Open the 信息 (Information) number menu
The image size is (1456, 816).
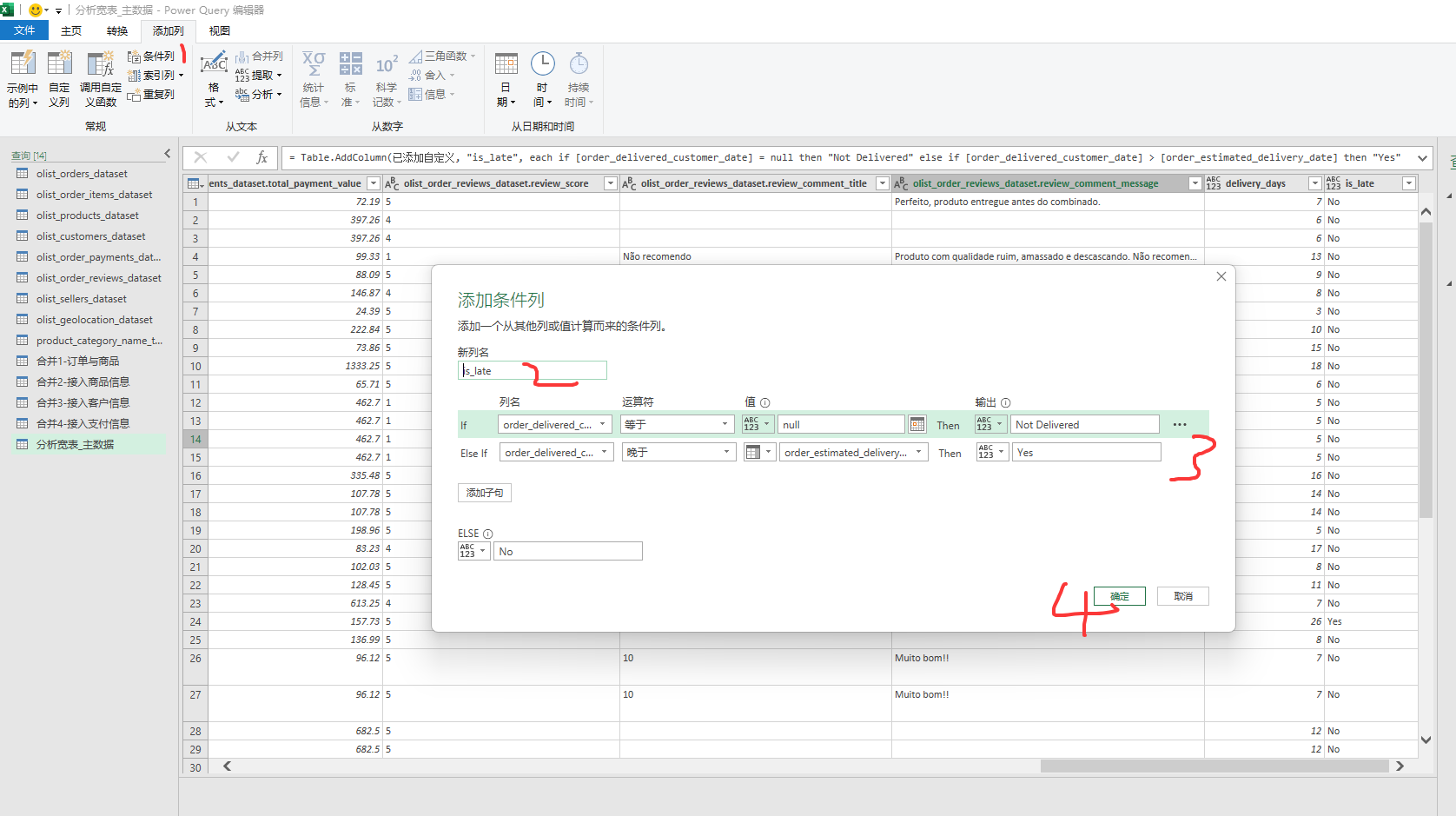click(x=432, y=95)
